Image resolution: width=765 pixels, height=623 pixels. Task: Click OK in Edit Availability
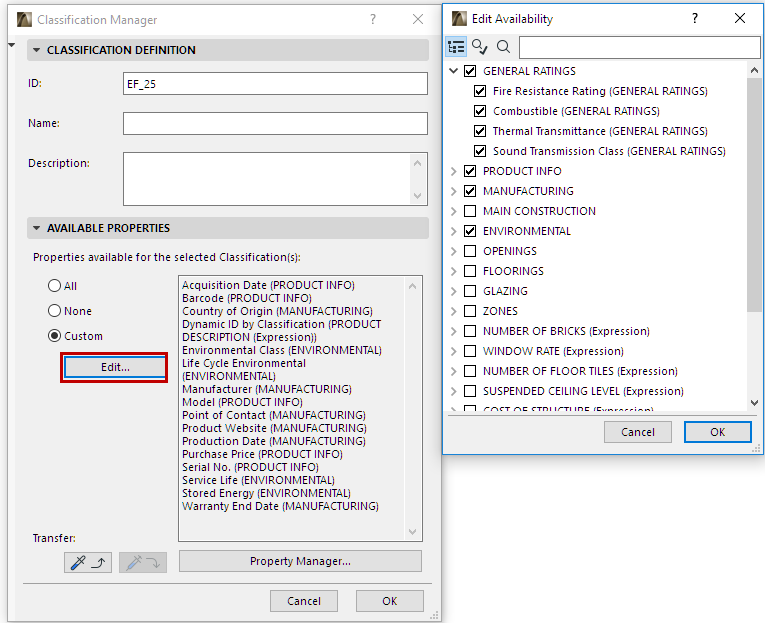tap(717, 432)
